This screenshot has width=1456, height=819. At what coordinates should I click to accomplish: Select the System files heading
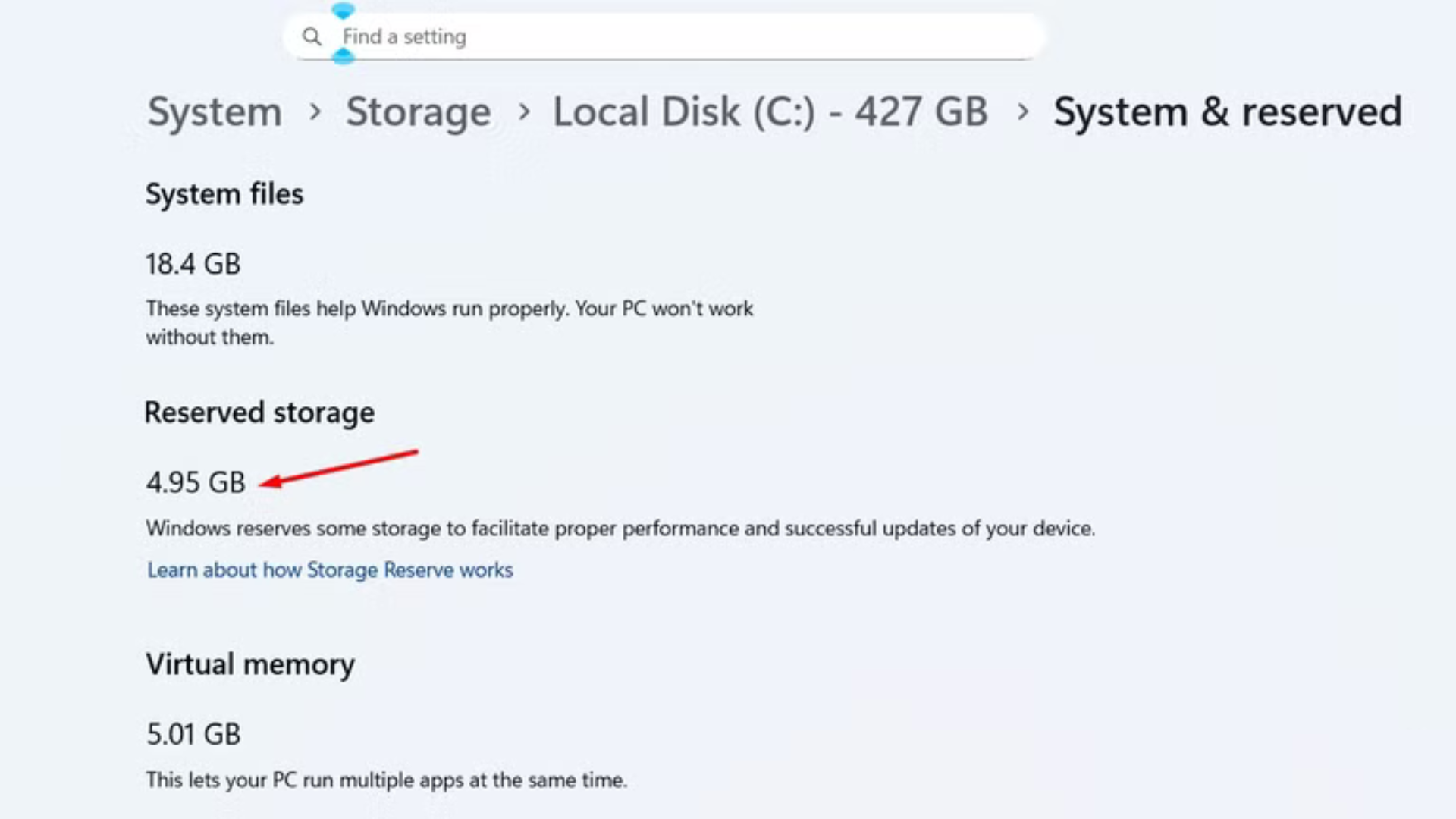tap(224, 194)
